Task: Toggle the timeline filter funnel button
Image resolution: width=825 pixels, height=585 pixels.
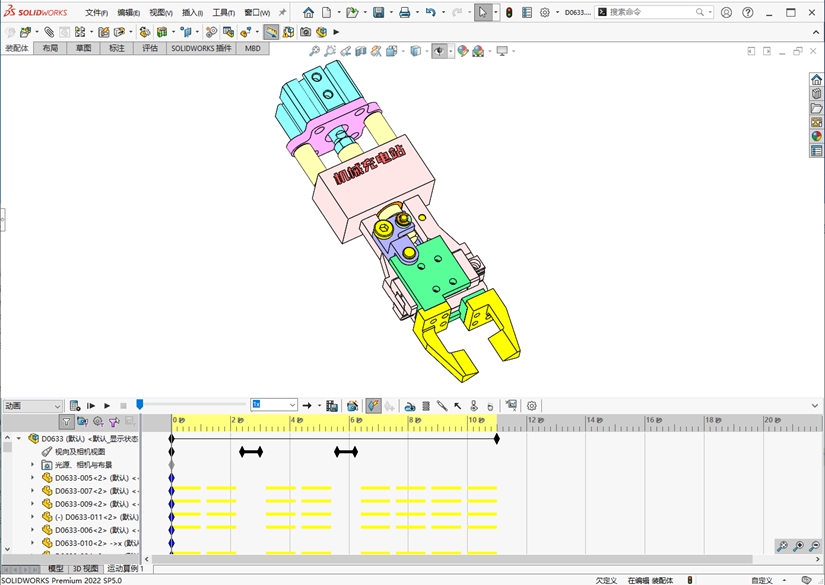Action: pos(66,423)
